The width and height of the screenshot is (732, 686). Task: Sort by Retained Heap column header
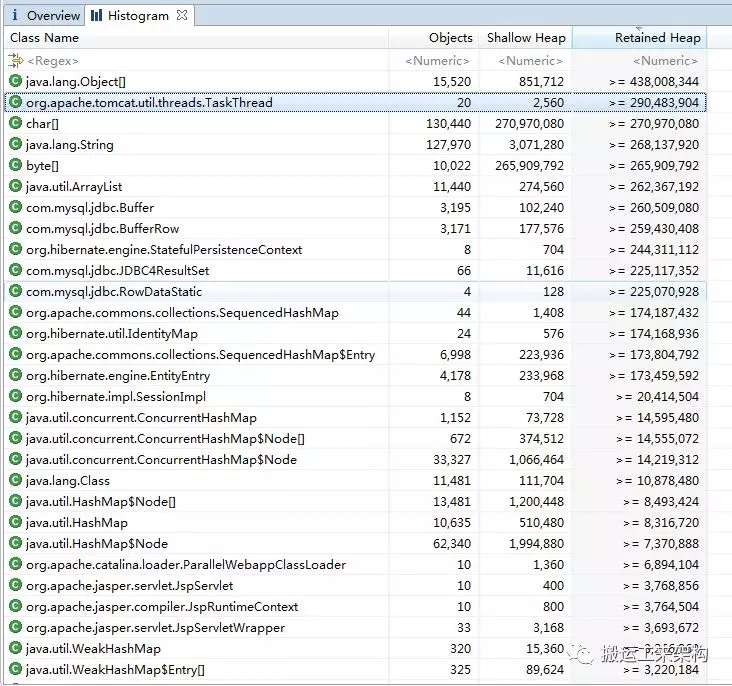[657, 37]
